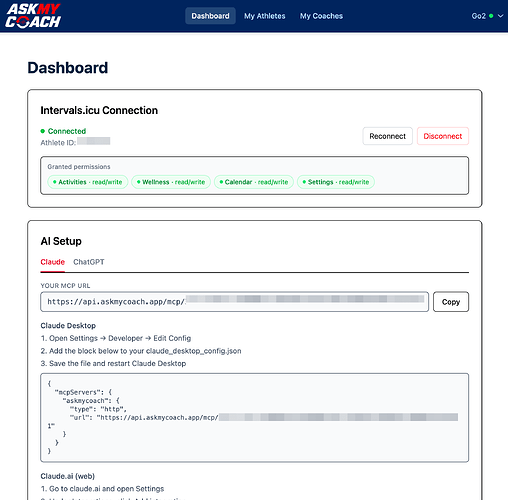Viewport: 508px width, 500px height.
Task: Click the green Connected status indicator
Action: tap(63, 131)
